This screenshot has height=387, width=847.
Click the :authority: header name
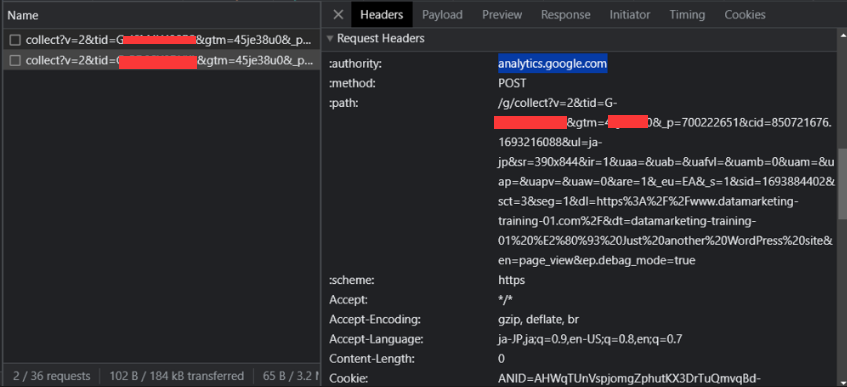[355, 64]
